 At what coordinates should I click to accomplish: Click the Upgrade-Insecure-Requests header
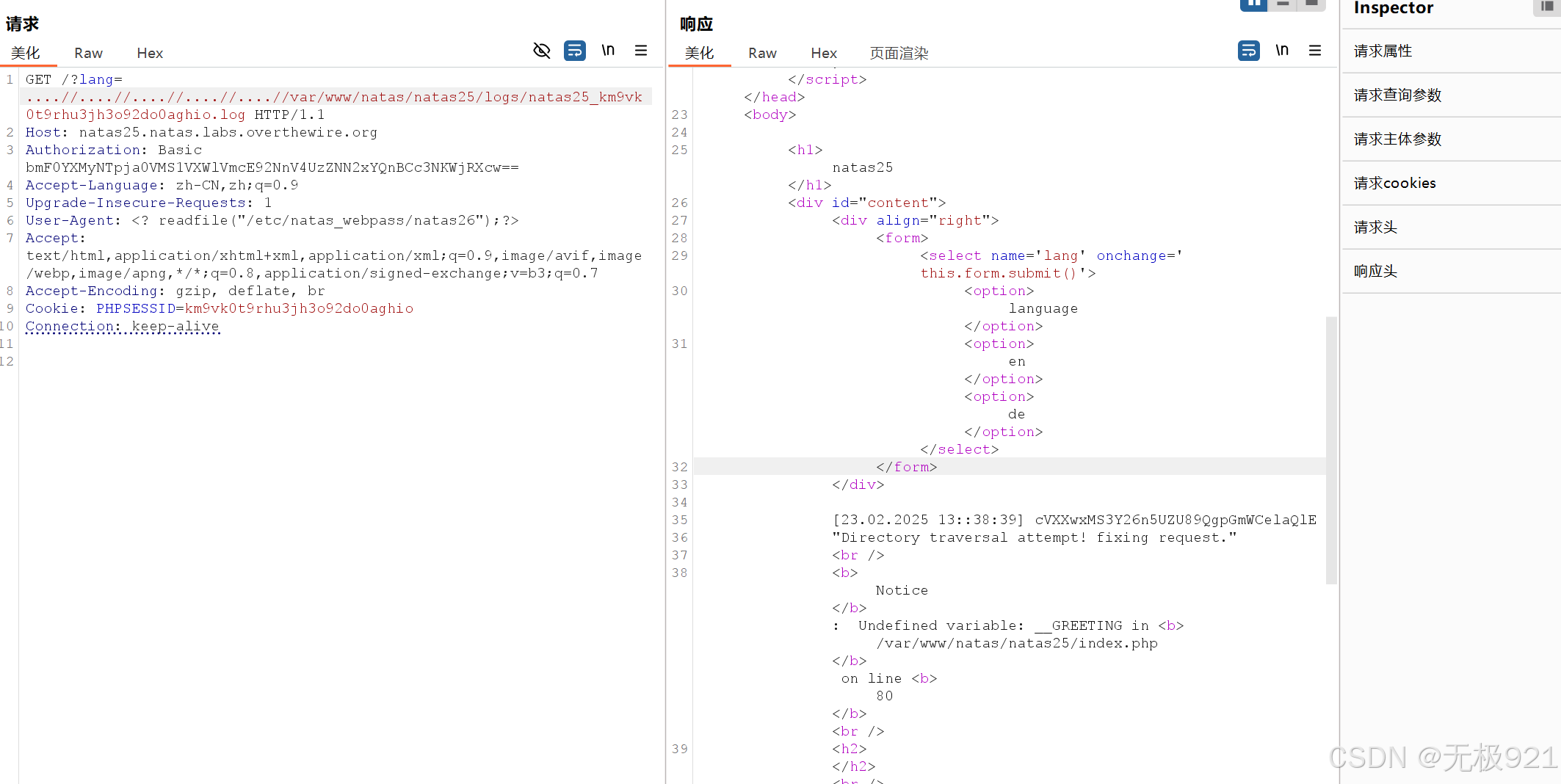point(148,203)
